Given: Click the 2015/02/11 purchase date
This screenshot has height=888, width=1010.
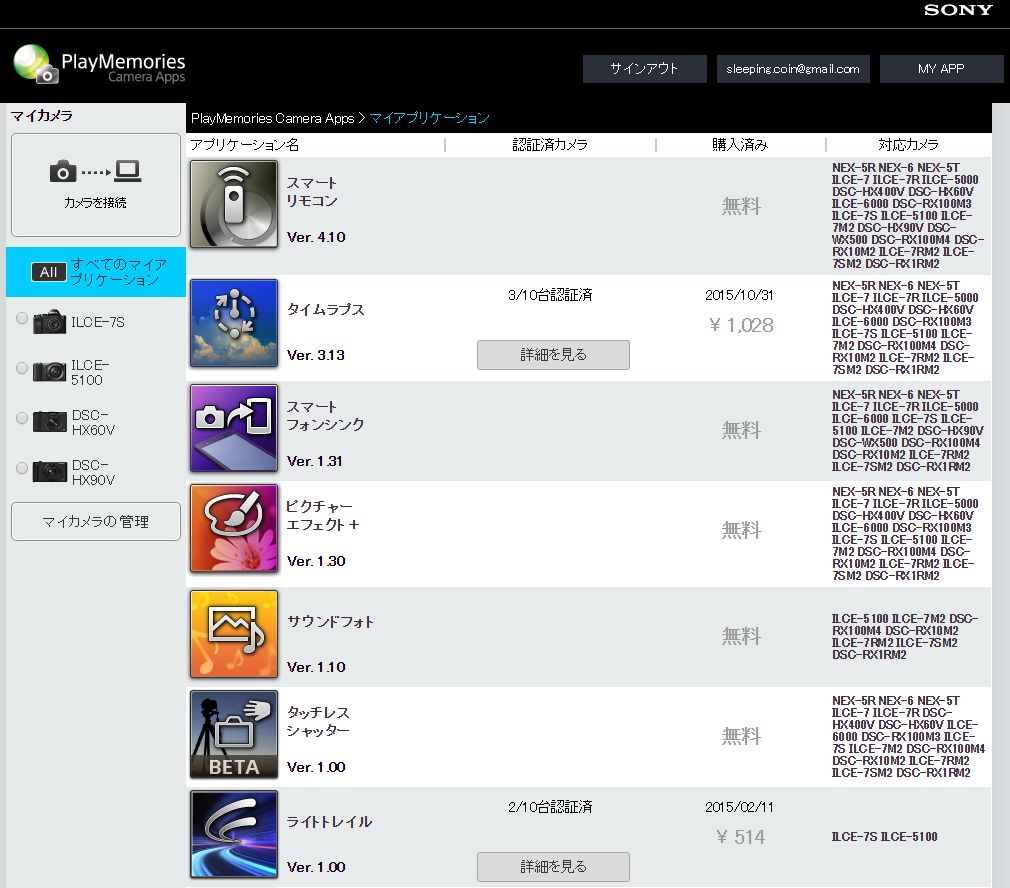Looking at the screenshot, I should click(739, 808).
